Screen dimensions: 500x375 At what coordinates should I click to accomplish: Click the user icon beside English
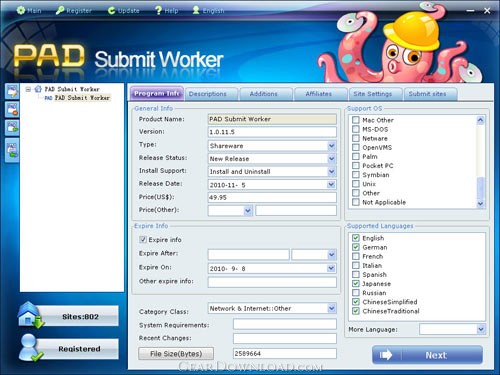point(196,10)
